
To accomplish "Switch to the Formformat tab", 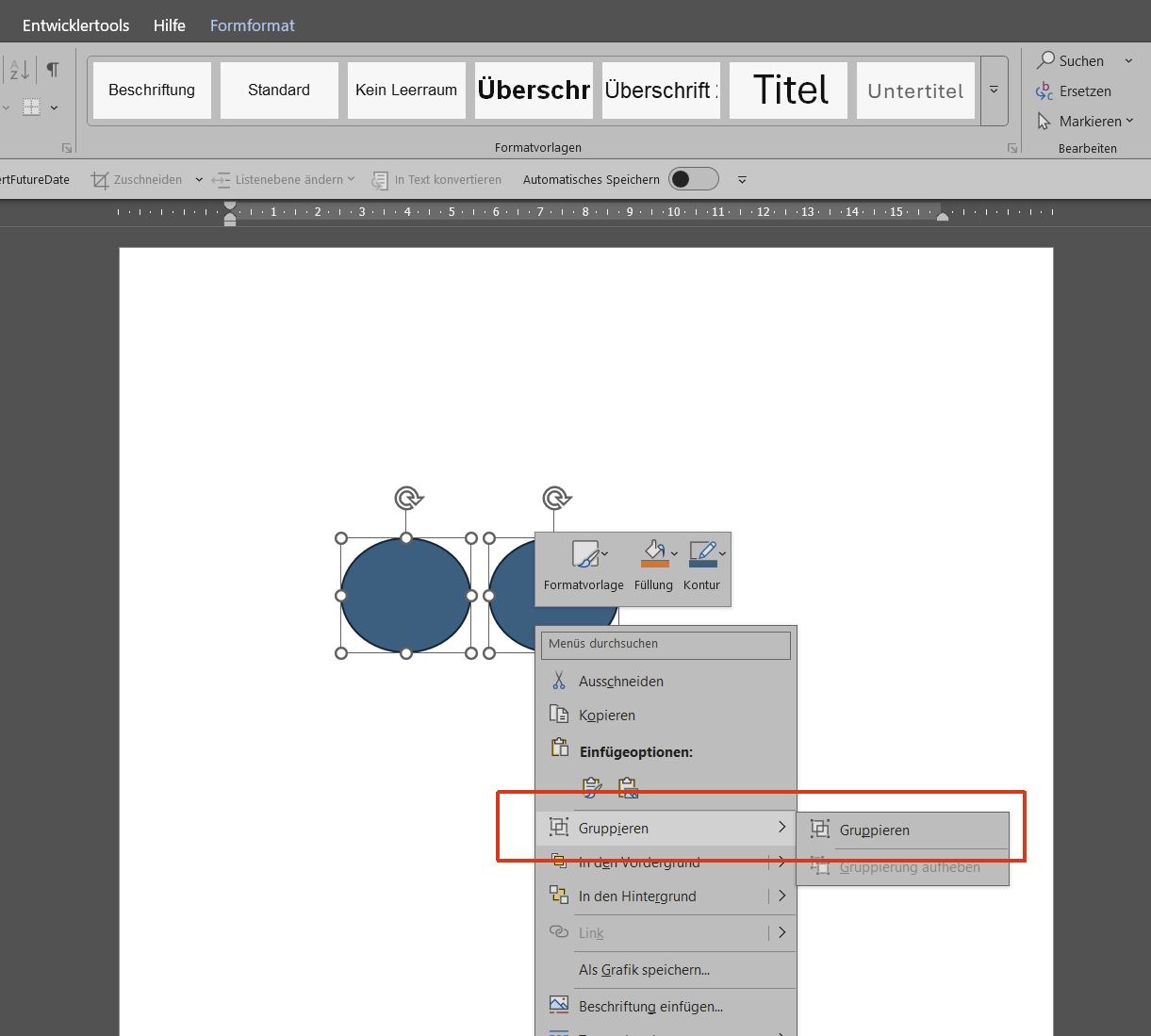I will click(x=253, y=25).
